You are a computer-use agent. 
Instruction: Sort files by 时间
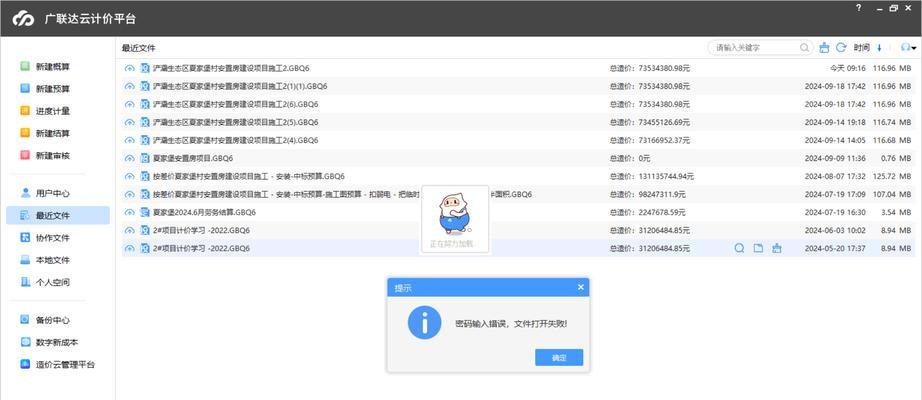tap(861, 48)
